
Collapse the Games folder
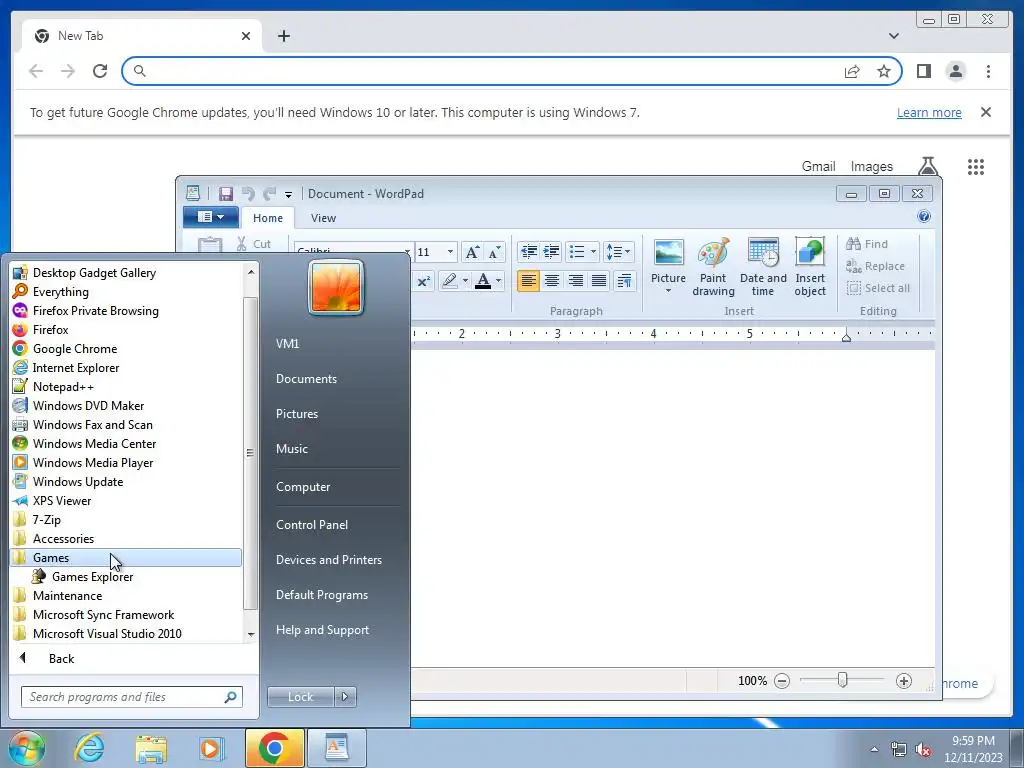[127, 558]
